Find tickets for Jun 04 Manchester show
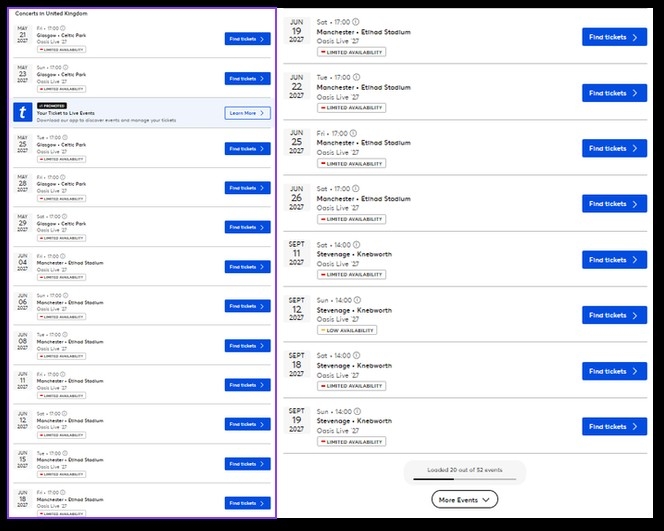The image size is (664, 531). (x=247, y=267)
